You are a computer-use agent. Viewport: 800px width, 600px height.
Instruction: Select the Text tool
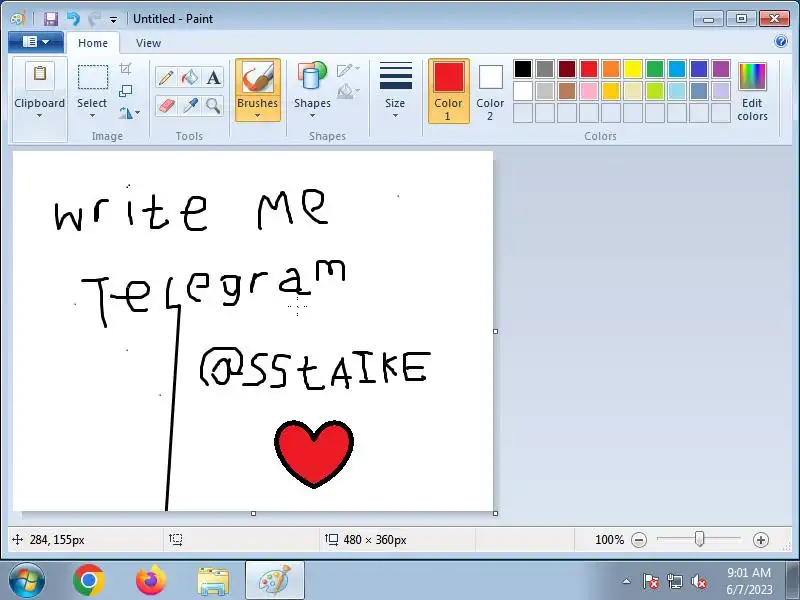click(x=213, y=78)
